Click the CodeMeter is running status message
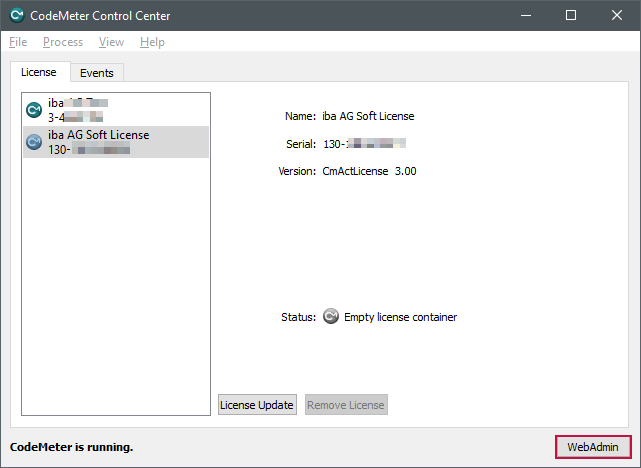Viewport: 641px width, 468px height. [72, 447]
